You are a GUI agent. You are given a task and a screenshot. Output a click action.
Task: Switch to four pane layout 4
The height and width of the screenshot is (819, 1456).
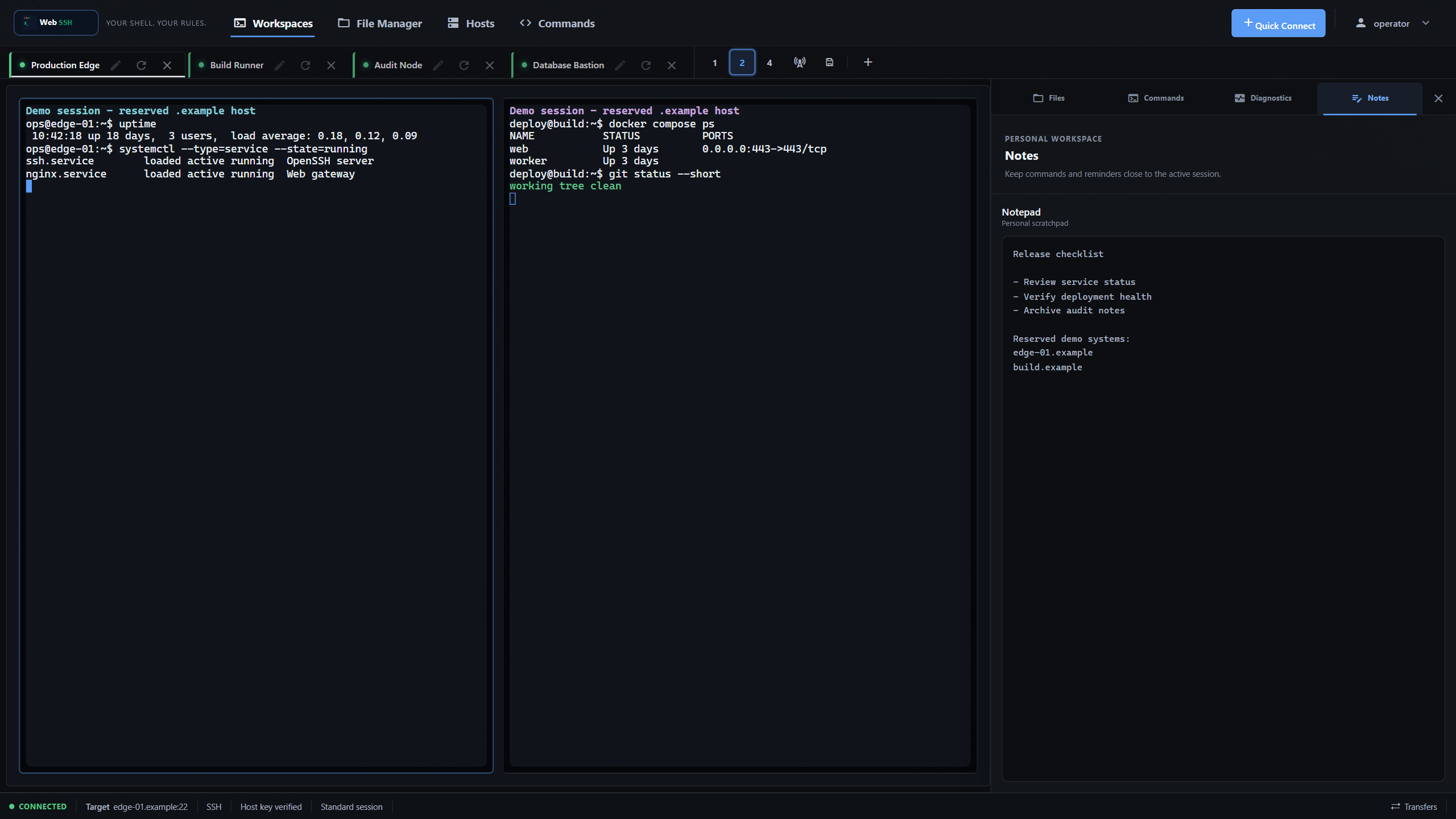770,63
